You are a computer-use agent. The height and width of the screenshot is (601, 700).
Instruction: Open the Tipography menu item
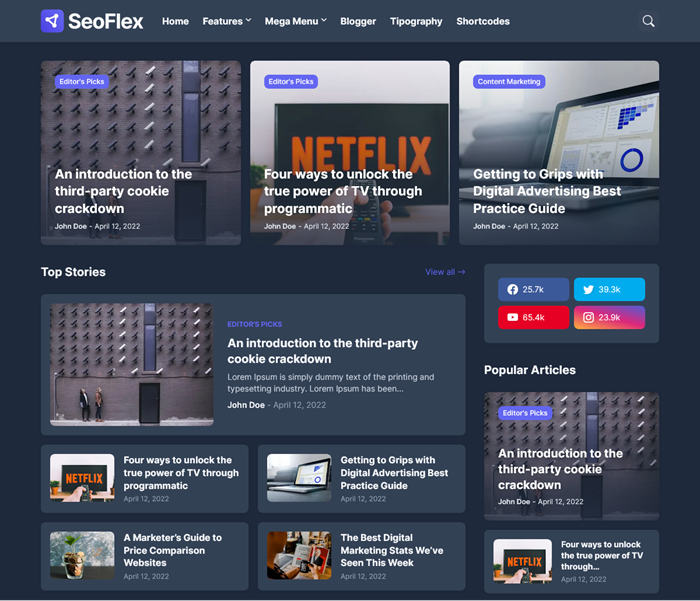coord(416,21)
